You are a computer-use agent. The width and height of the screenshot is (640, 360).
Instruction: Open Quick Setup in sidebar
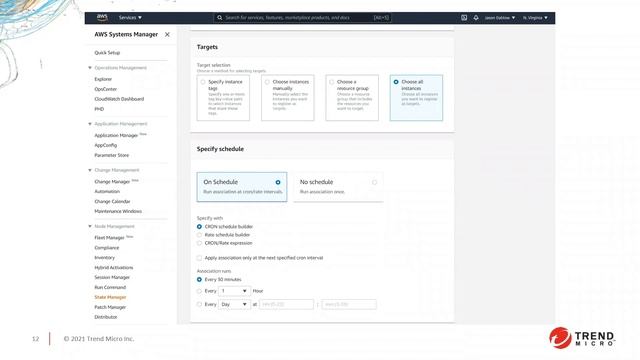[x=107, y=53]
